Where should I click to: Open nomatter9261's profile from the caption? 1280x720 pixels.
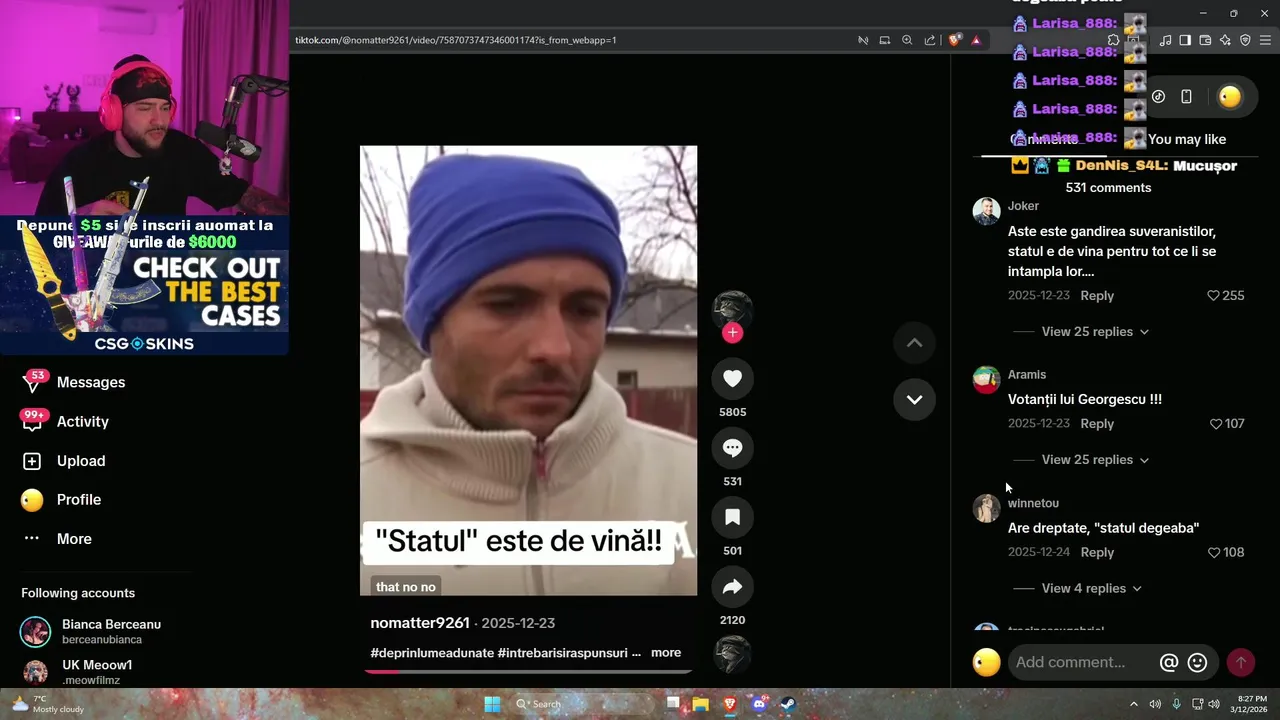point(420,623)
